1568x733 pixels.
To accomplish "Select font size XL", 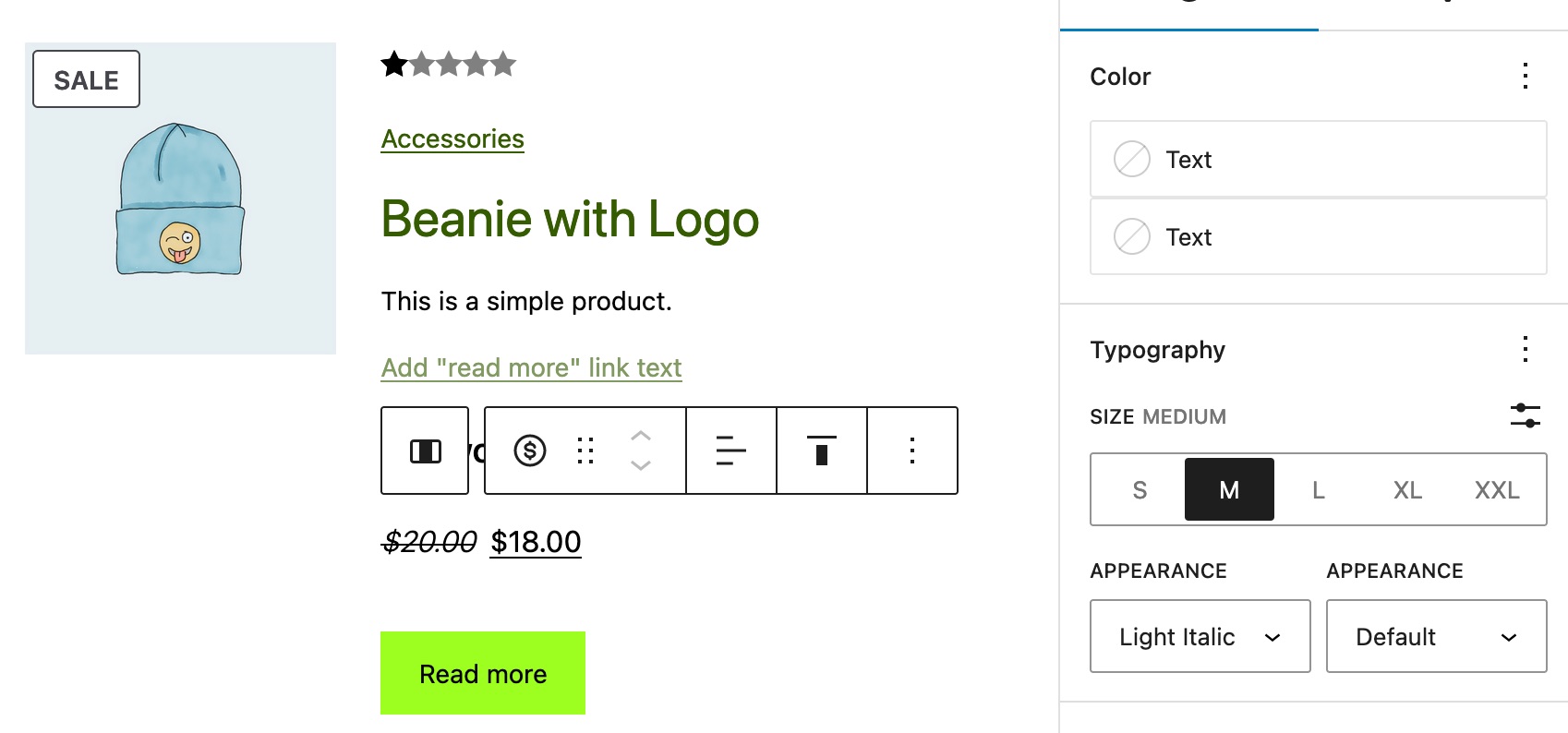I will (x=1407, y=489).
